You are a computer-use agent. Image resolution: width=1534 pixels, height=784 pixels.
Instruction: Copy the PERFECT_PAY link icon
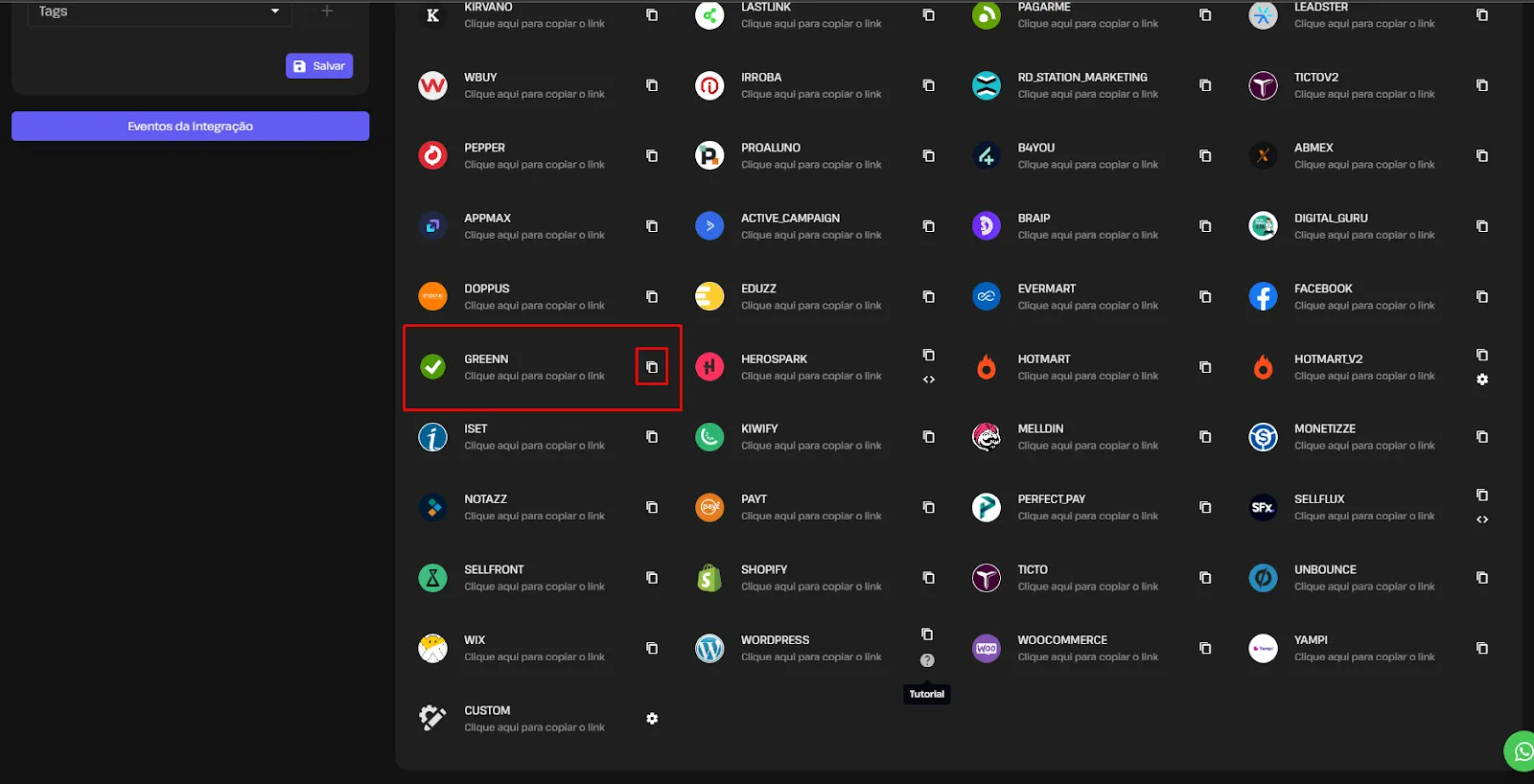point(1205,508)
